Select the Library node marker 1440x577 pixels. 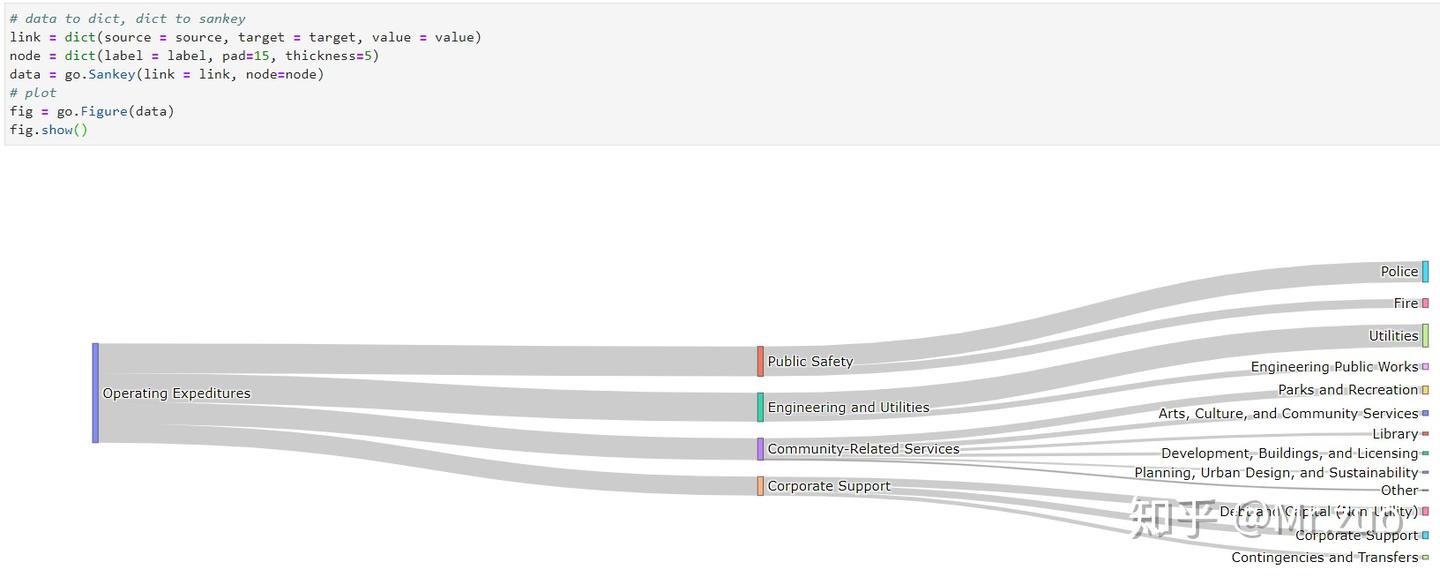(1425, 434)
